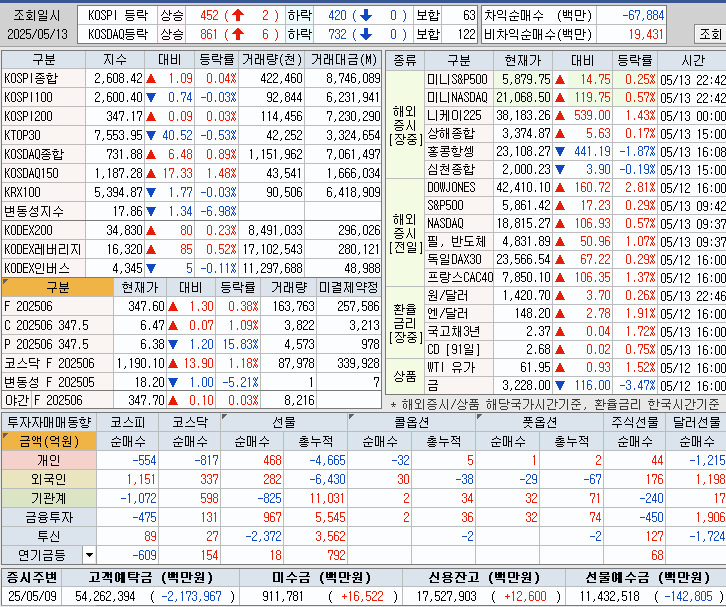Click the 엔/달러 row name
Viewport: 726px width, 607px height.
447,313
